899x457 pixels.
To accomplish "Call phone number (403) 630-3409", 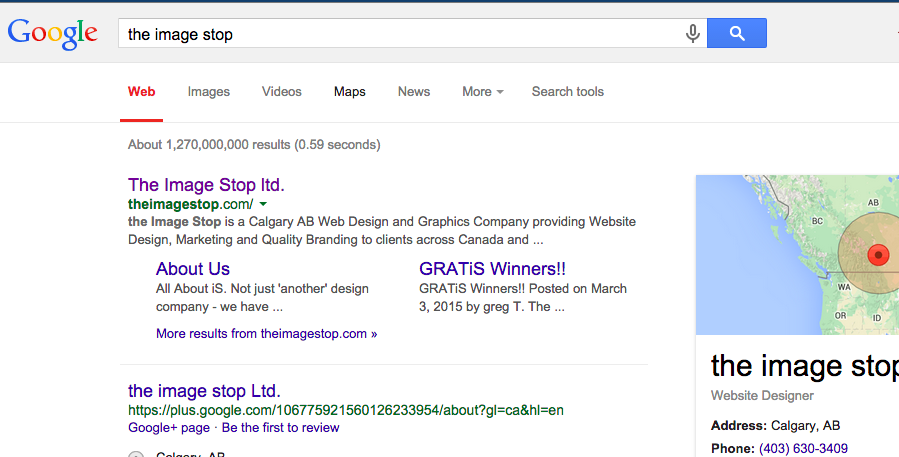I will pyautogui.click(x=803, y=448).
